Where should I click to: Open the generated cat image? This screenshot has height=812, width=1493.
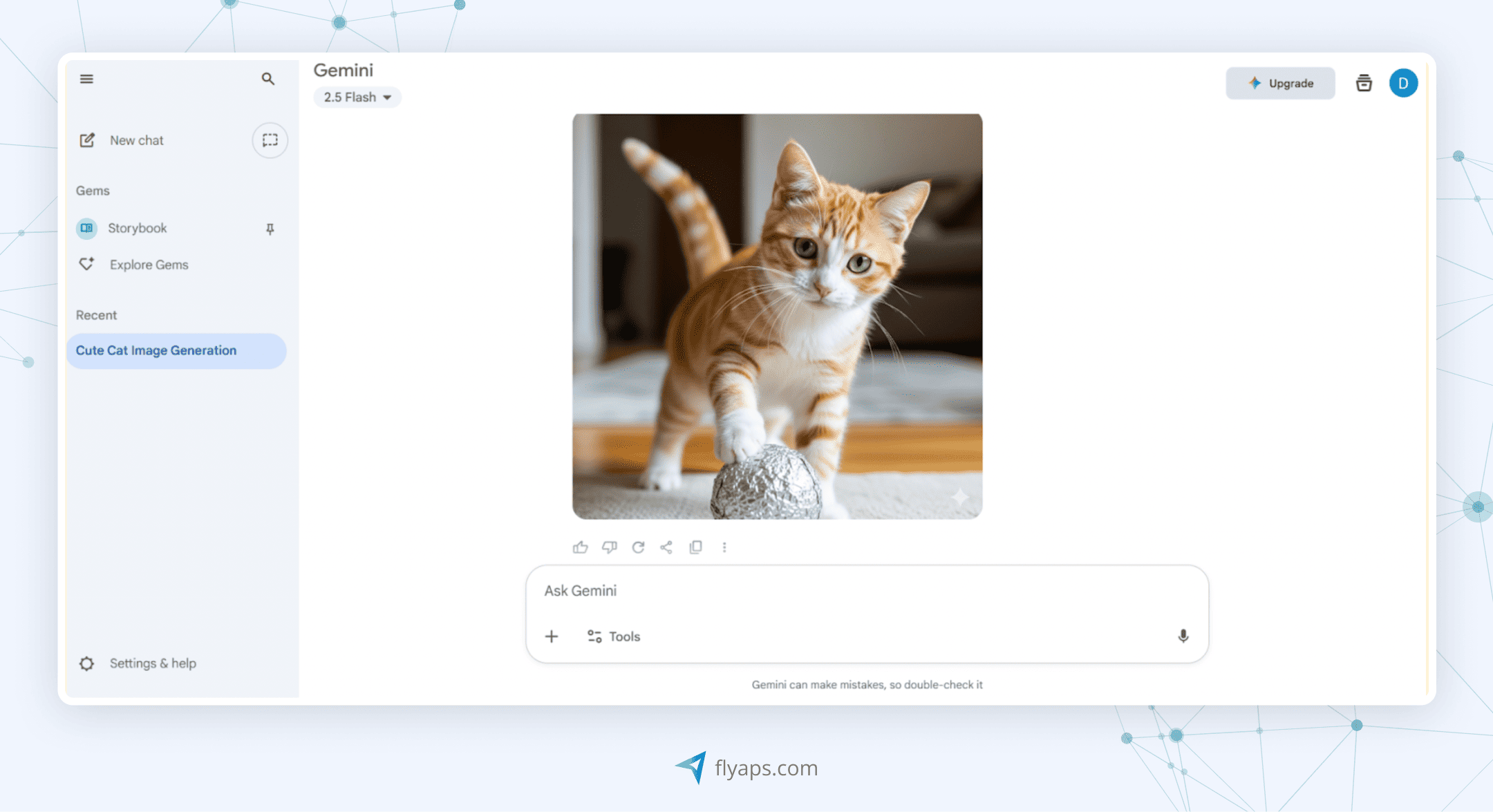click(777, 316)
